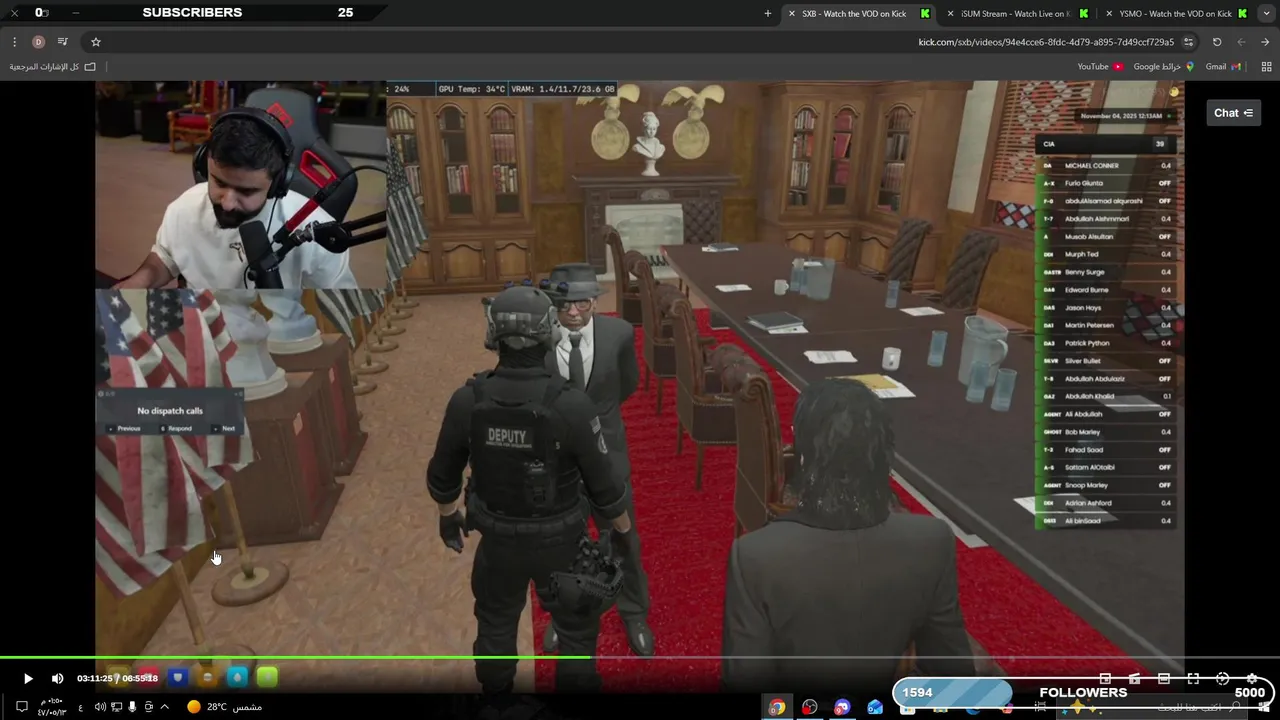1280x720 pixels.
Task: Go back in browser history
Action: (1265, 42)
